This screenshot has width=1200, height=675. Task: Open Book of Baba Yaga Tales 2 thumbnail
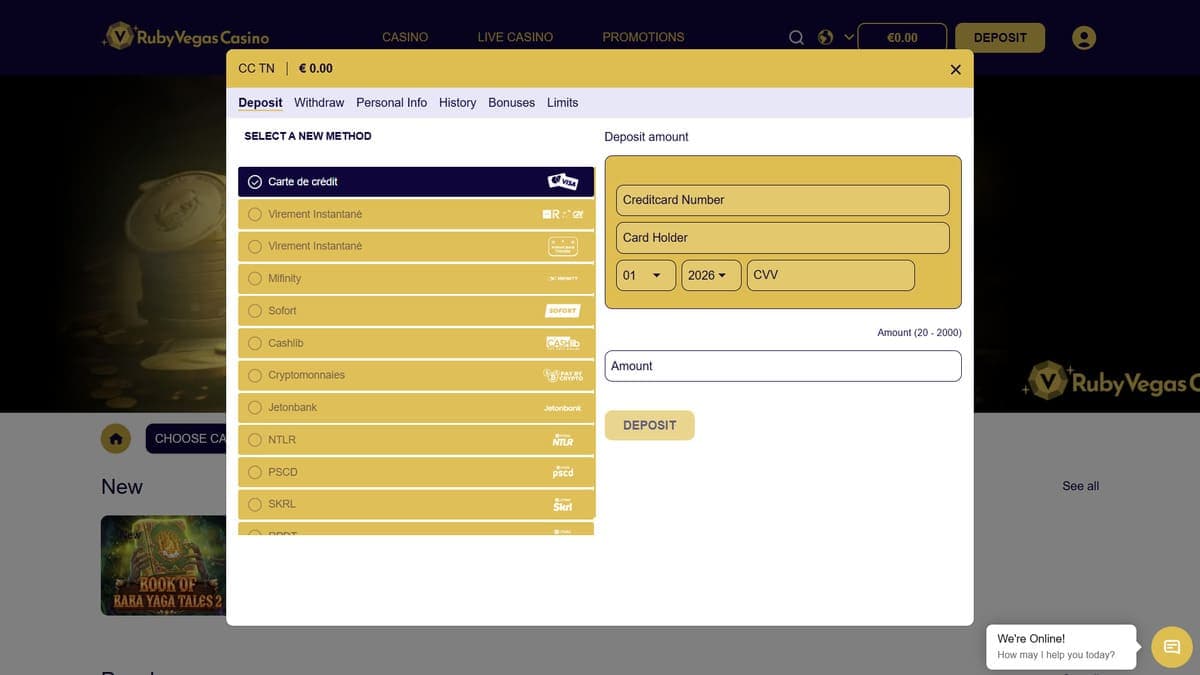point(164,565)
